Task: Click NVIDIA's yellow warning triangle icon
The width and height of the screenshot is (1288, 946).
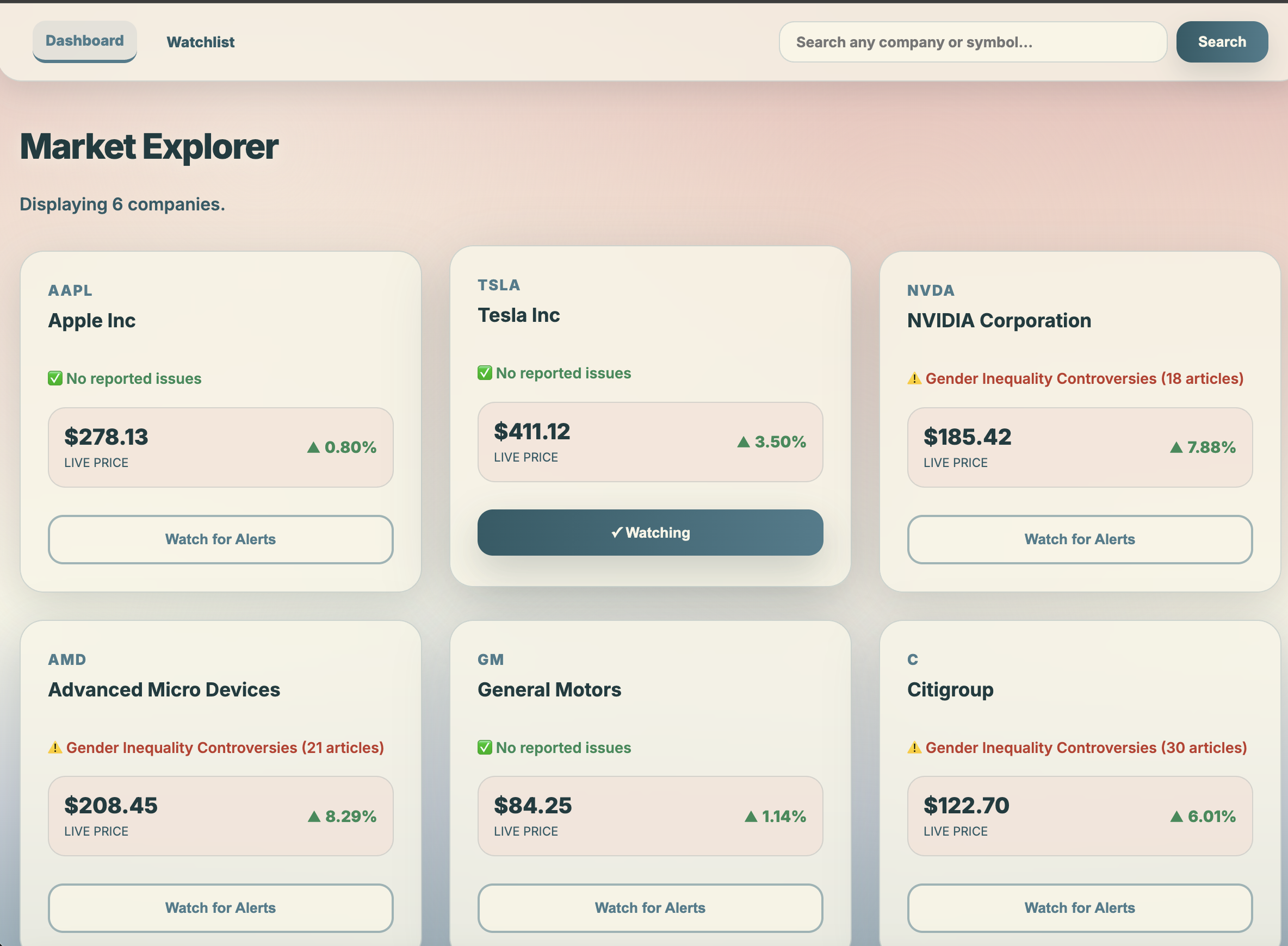Action: 914,378
